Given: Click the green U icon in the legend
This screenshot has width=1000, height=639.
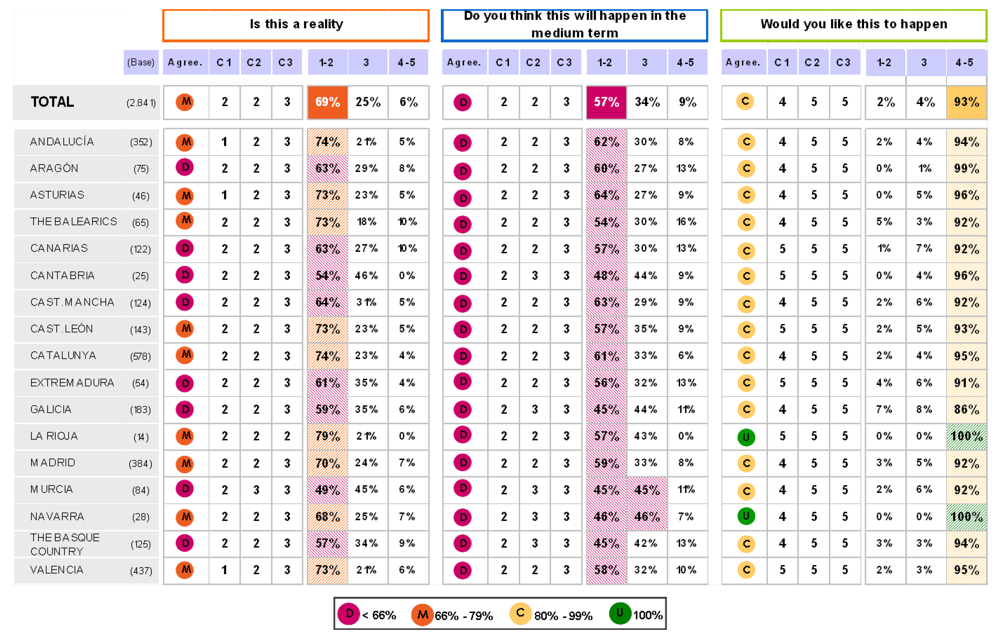Looking at the screenshot, I should [620, 614].
